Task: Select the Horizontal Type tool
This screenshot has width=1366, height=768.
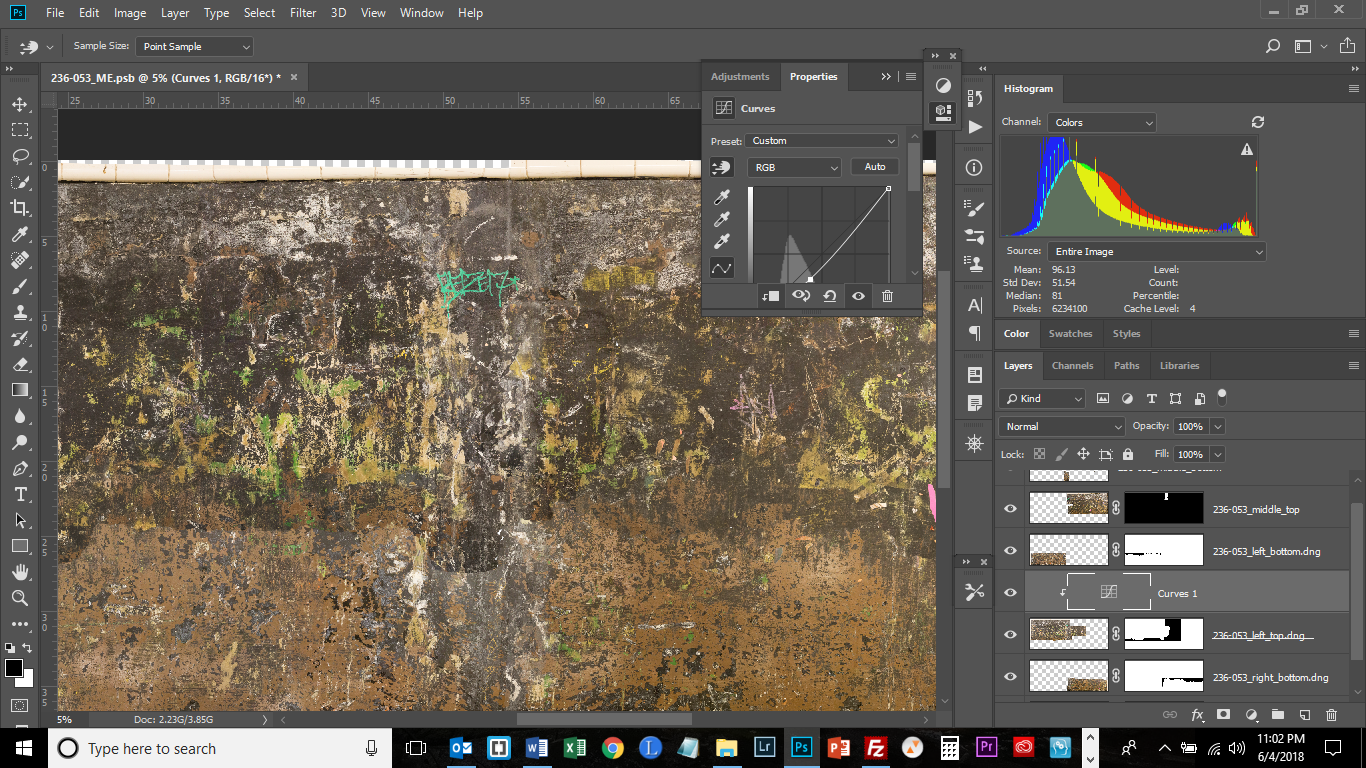Action: coord(20,495)
